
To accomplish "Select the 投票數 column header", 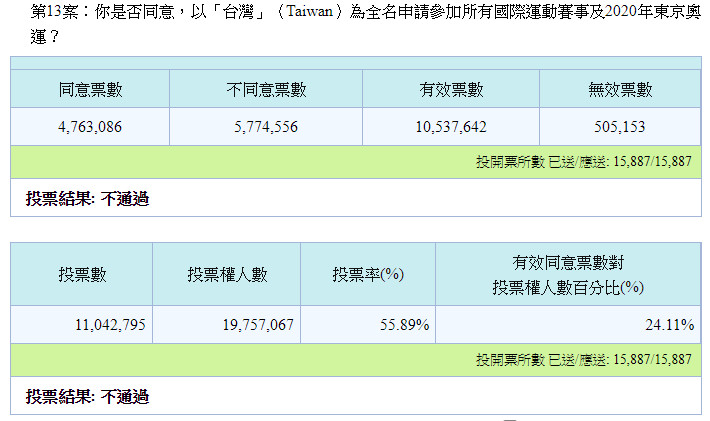I will tap(82, 275).
